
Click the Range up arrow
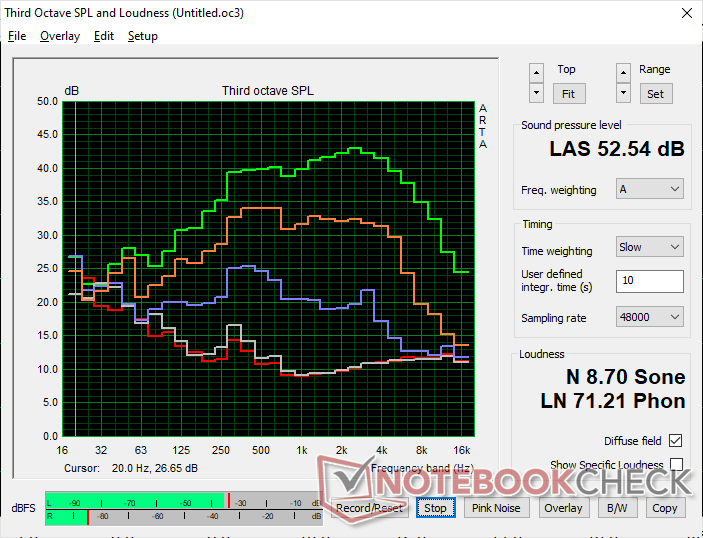(623, 73)
